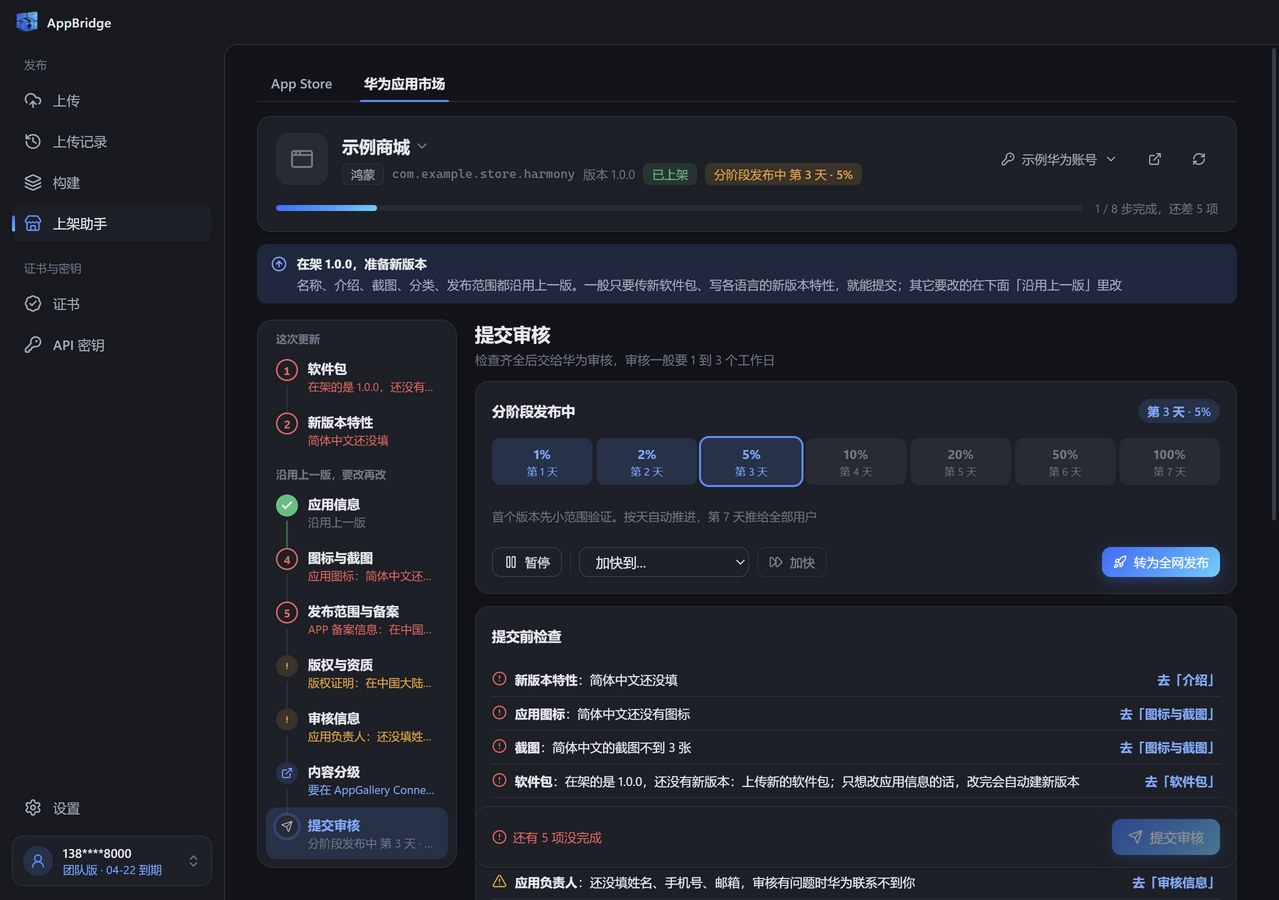Click error icon beside 还有 5 项没完成
This screenshot has height=900, width=1279.
tap(499, 837)
